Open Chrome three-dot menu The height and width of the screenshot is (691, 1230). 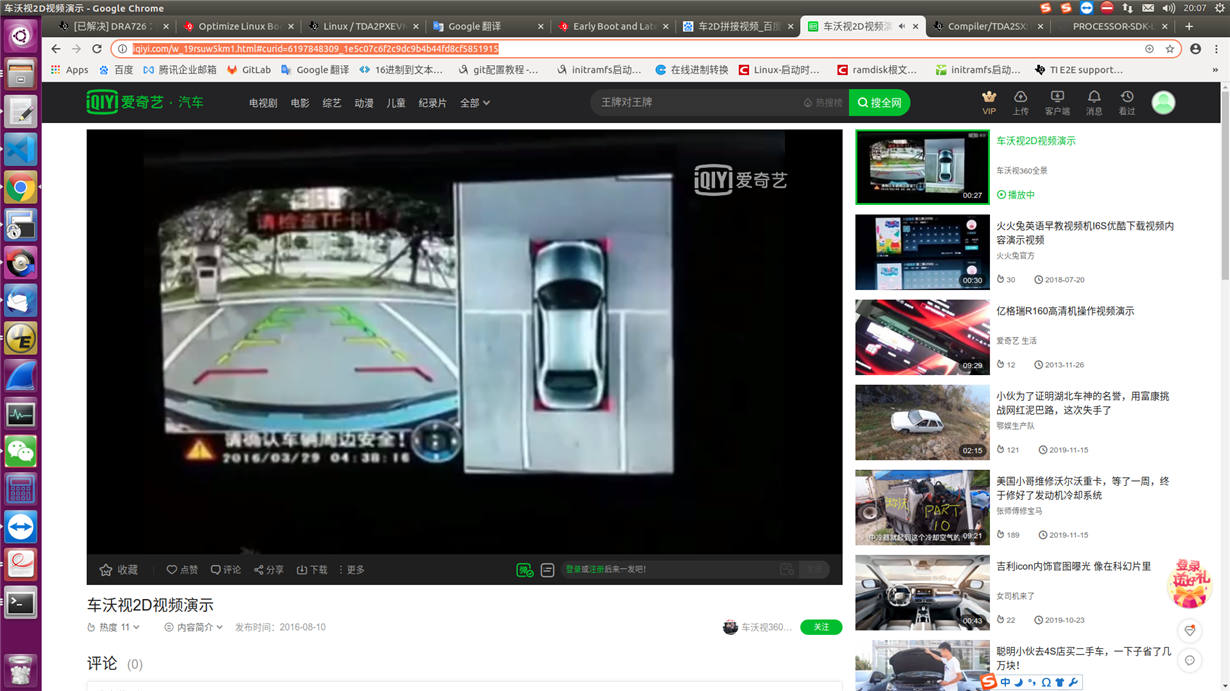pos(1216,48)
